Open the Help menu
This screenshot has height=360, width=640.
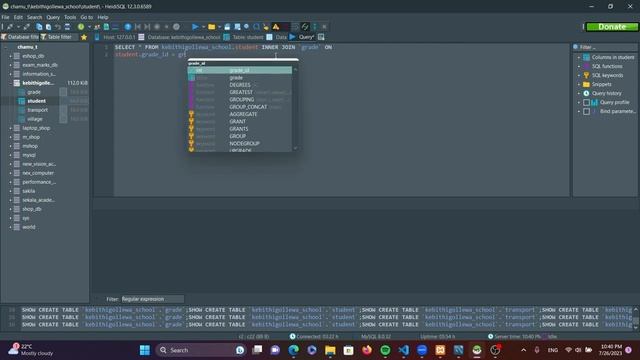[x=103, y=17]
